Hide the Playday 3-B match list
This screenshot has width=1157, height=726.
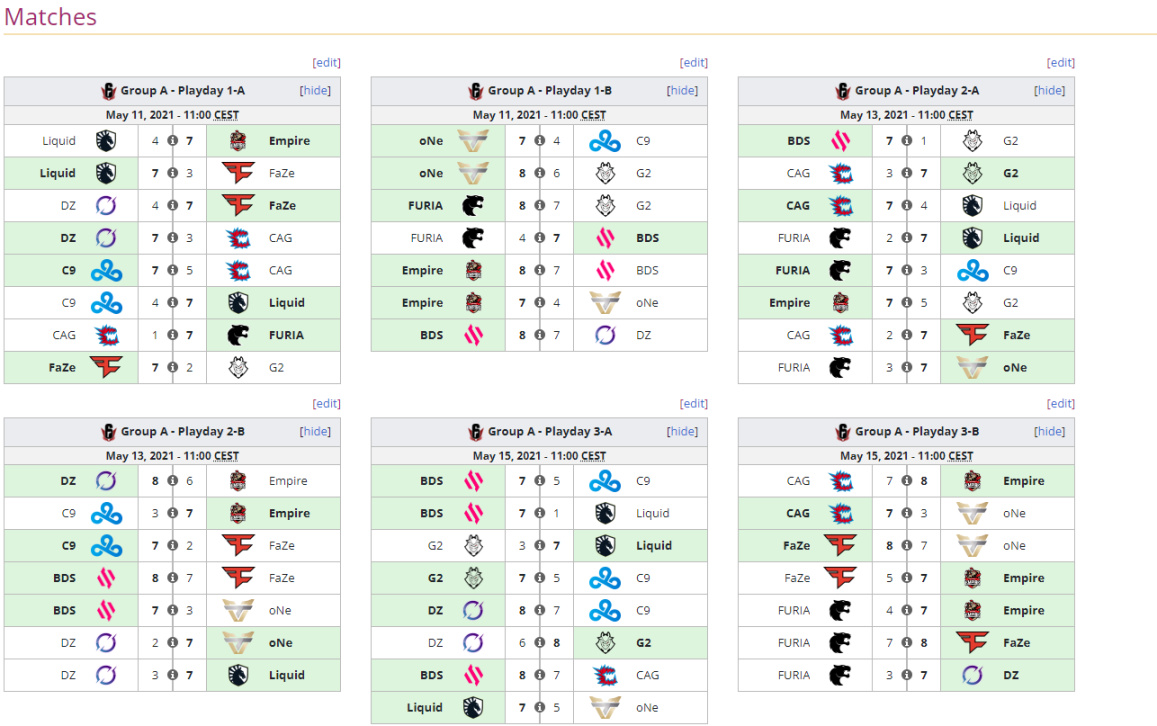pyautogui.click(x=1050, y=432)
